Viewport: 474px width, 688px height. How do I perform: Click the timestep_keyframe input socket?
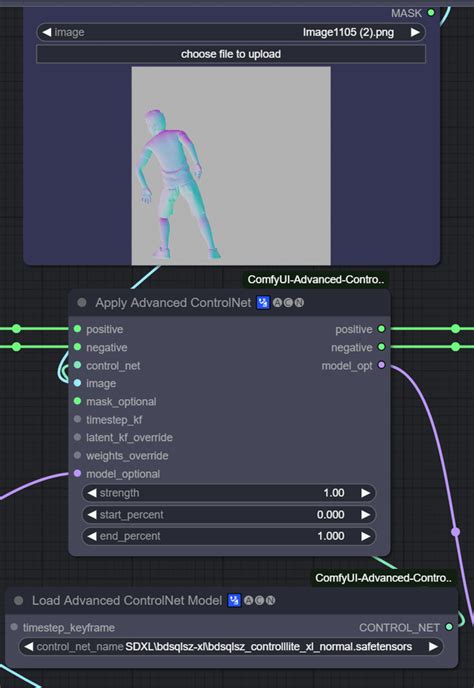point(14,627)
